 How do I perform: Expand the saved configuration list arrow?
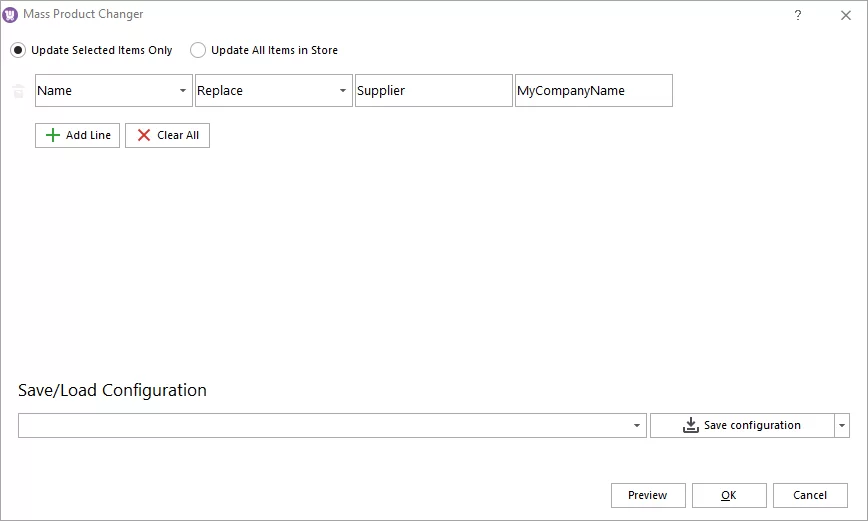[x=637, y=426]
